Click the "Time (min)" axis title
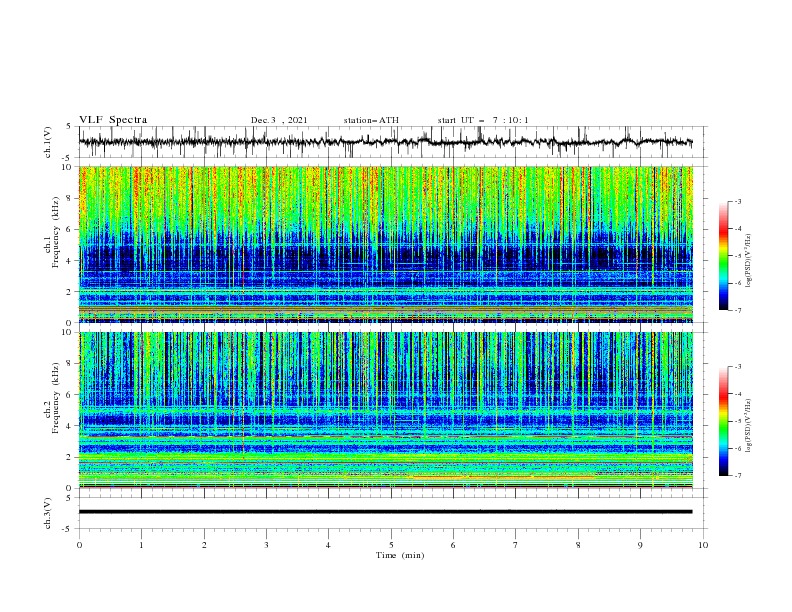792x612 pixels. pos(400,555)
